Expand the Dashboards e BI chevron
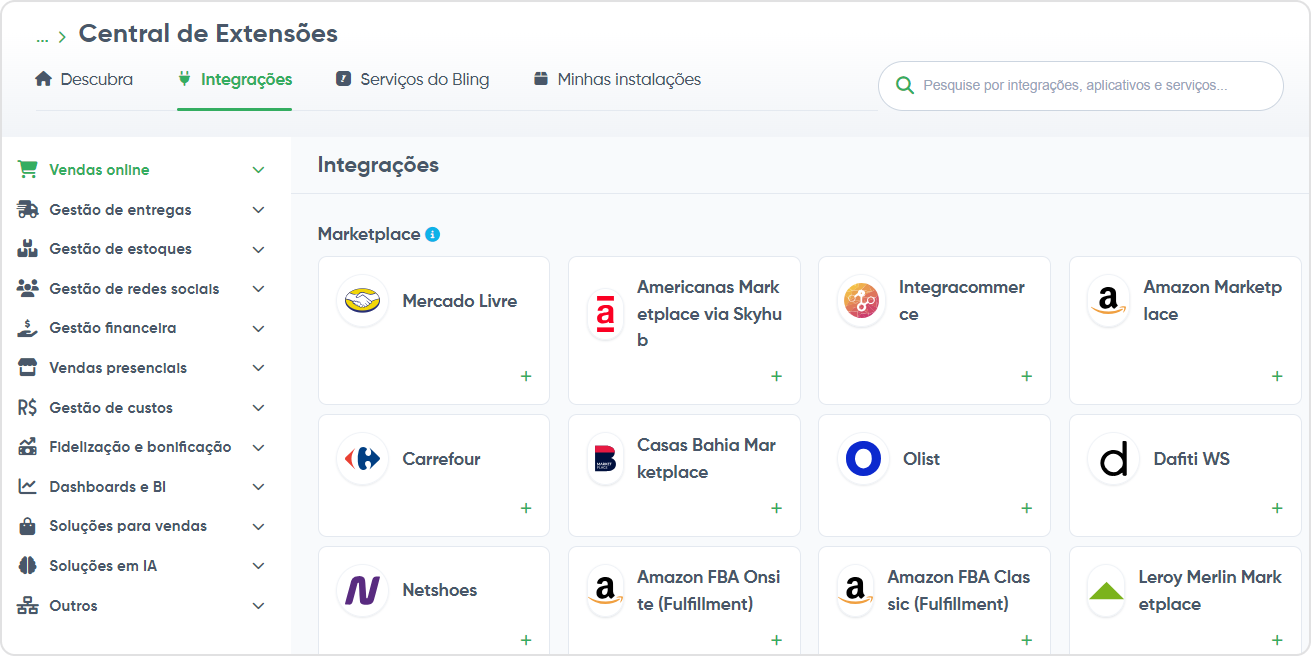Viewport: 1311px width, 656px height. (x=259, y=487)
